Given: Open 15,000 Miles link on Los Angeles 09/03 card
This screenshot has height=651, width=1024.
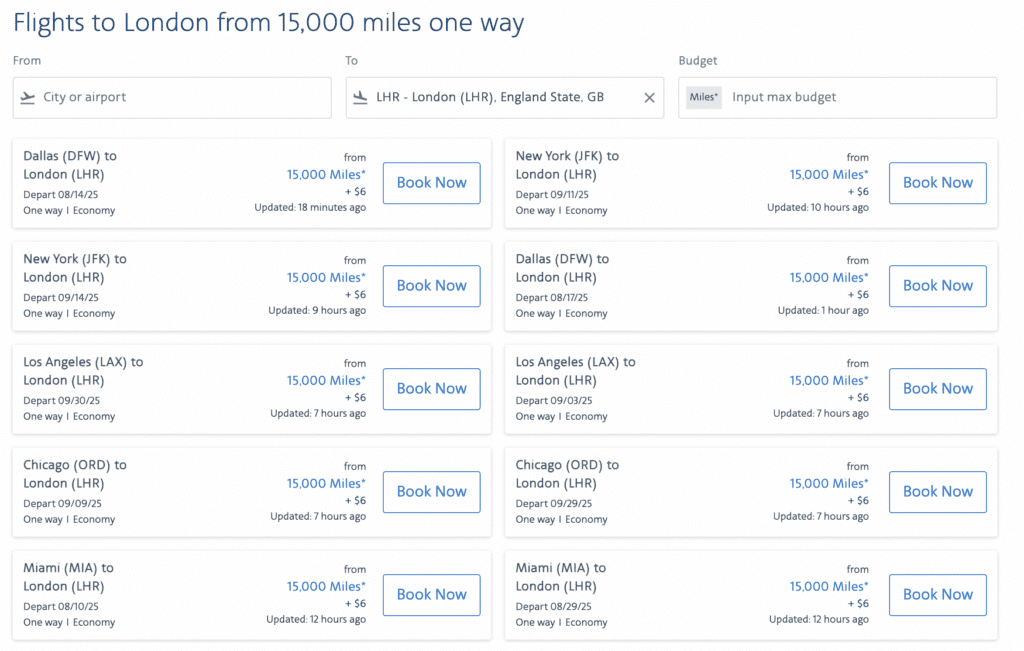Looking at the screenshot, I should point(832,380).
